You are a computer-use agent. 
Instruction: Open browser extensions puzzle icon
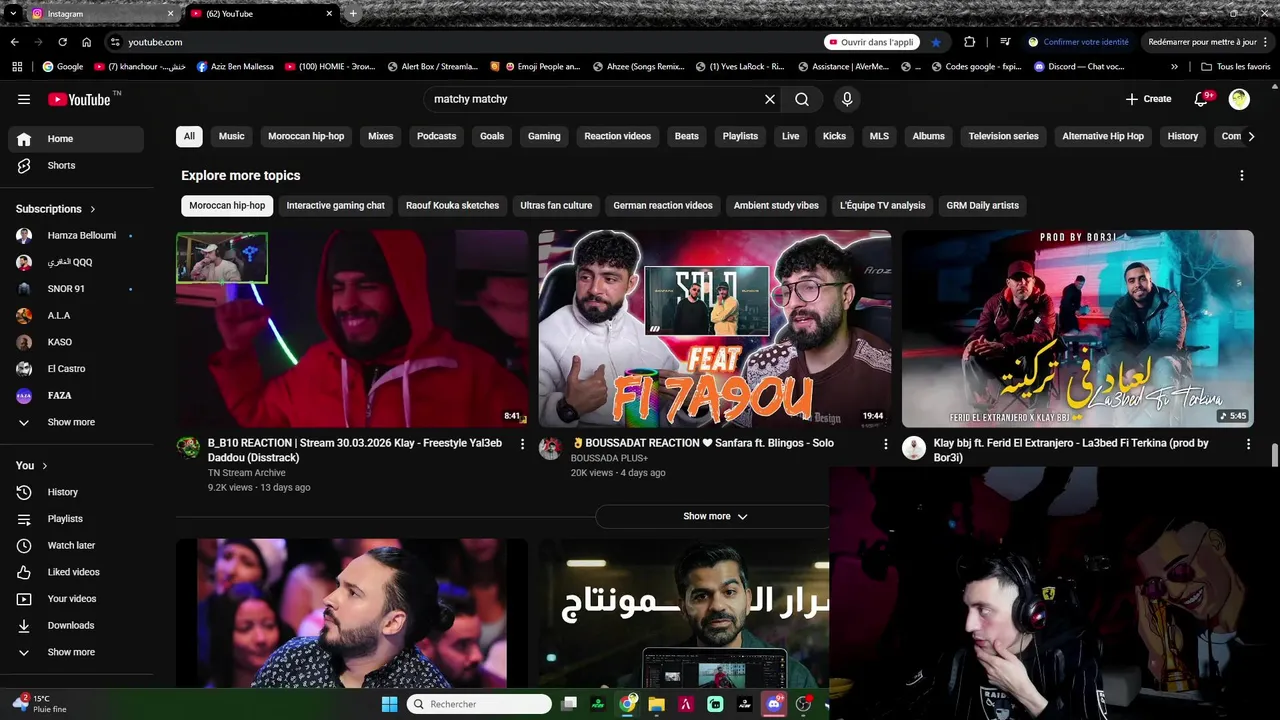click(969, 42)
